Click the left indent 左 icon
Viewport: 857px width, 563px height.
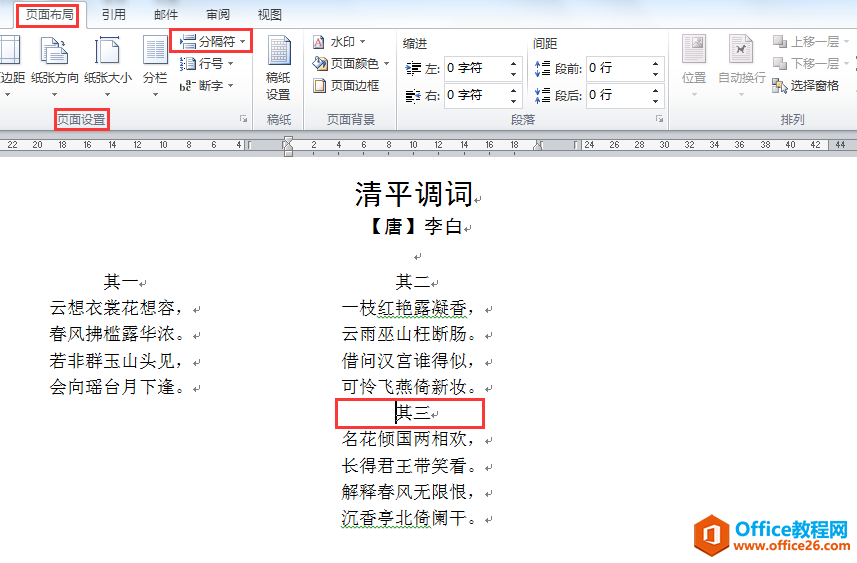click(413, 69)
